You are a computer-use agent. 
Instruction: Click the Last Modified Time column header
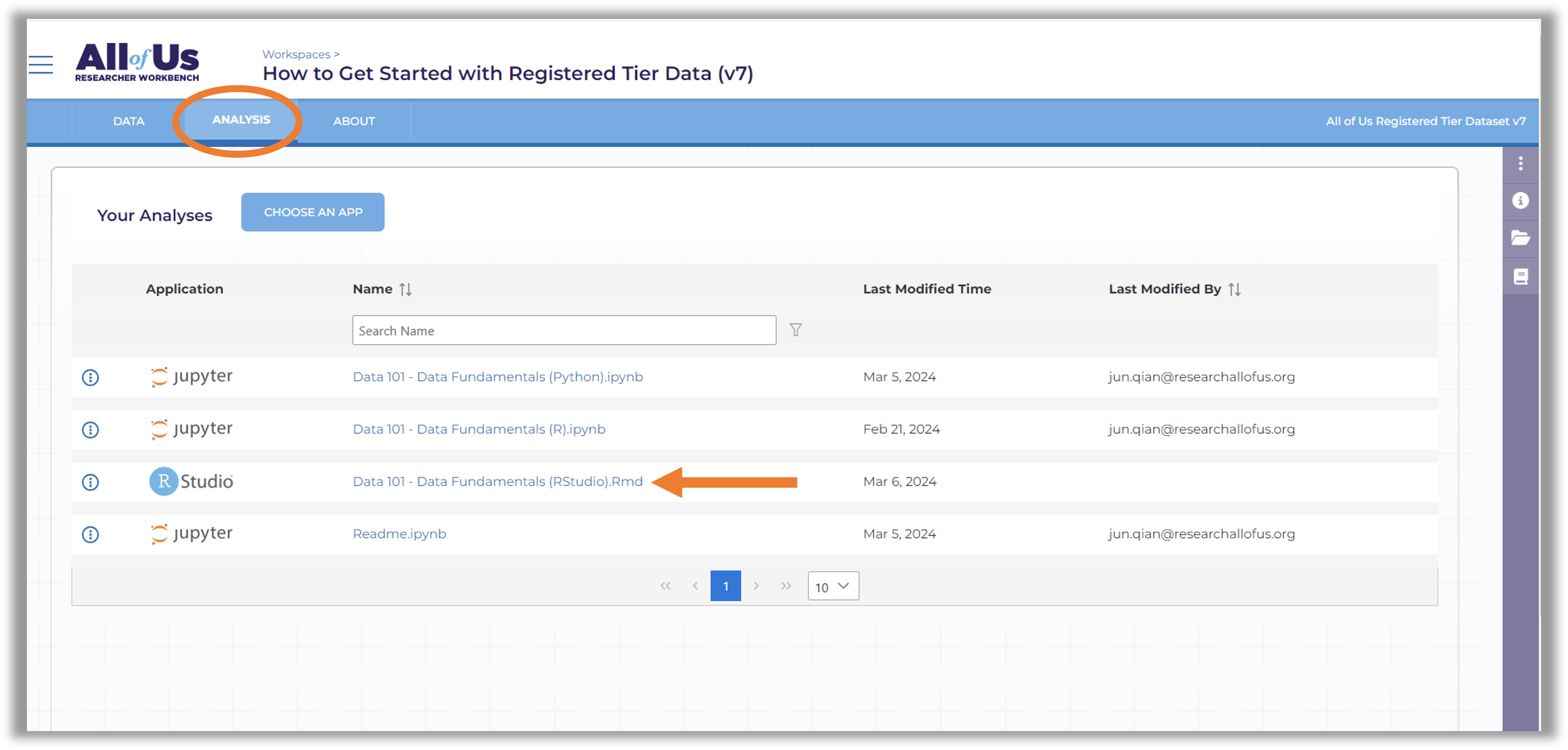[927, 289]
